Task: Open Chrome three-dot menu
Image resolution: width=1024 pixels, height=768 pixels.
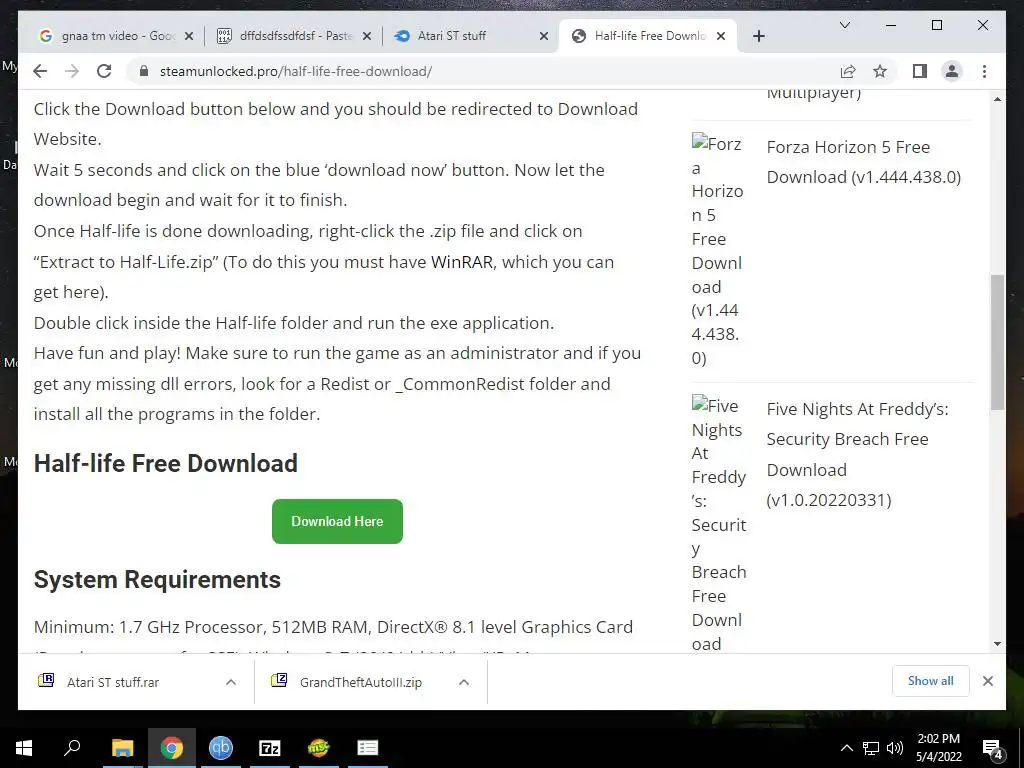Action: 984,71
